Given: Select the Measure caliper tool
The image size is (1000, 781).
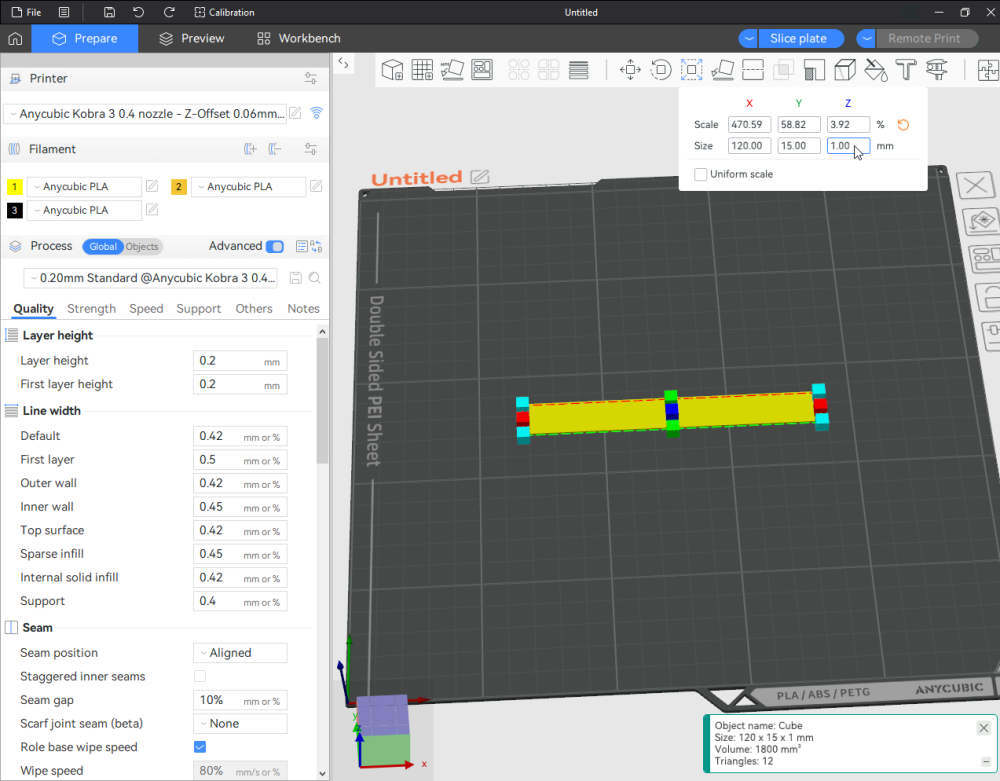Looking at the screenshot, I should (937, 69).
